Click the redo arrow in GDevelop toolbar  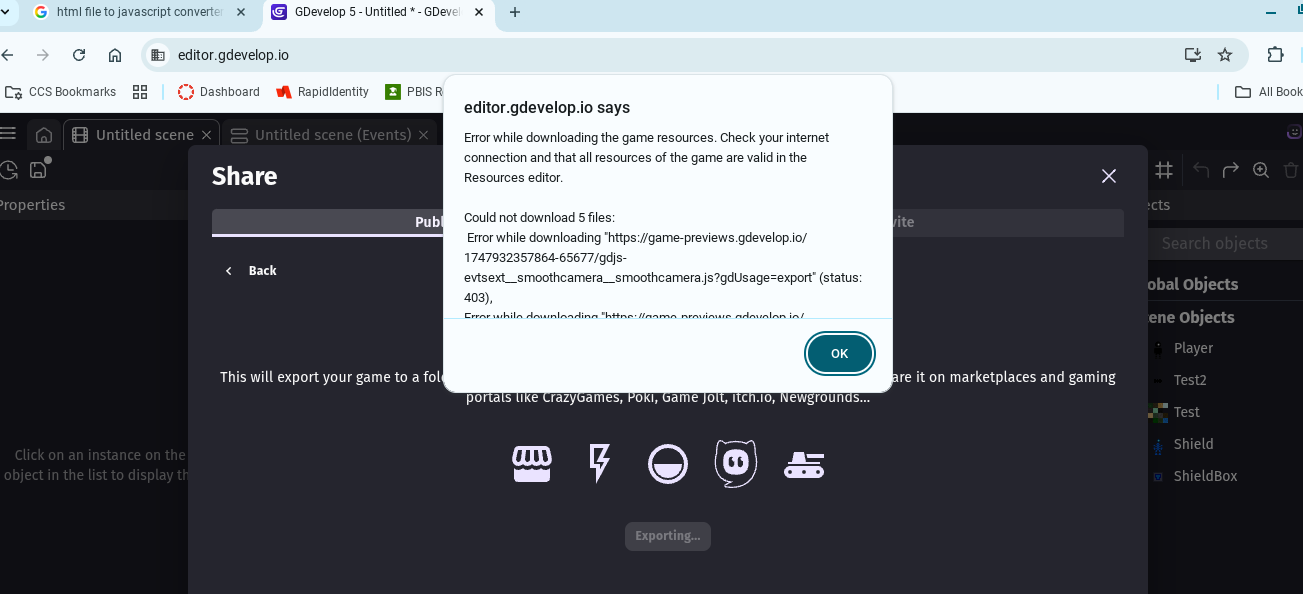(1231, 171)
